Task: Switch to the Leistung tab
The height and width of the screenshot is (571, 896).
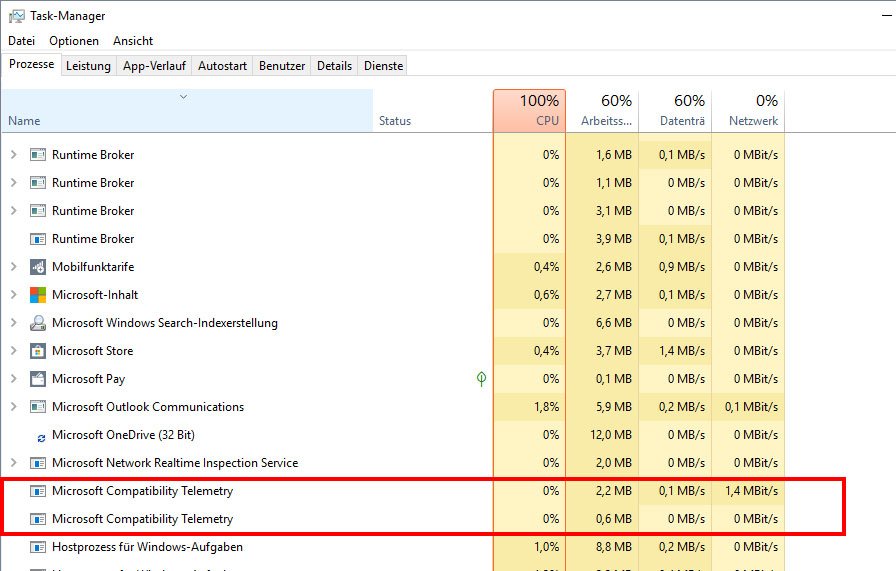Action: click(x=89, y=66)
